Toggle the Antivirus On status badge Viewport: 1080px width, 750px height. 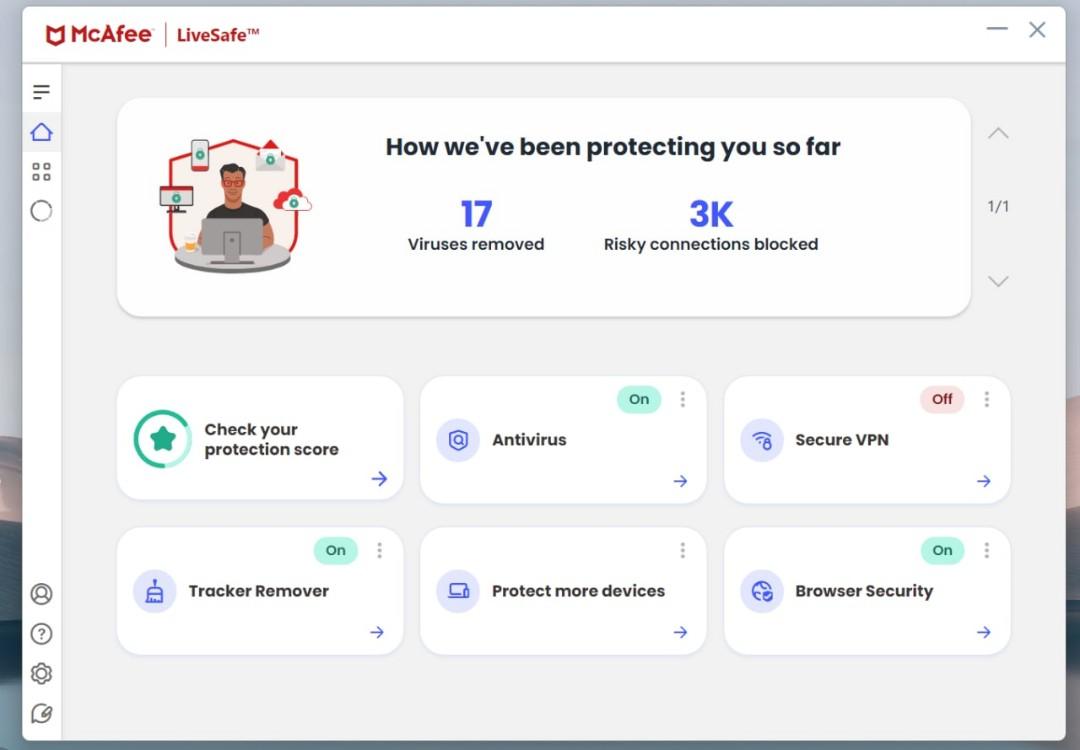coord(639,399)
